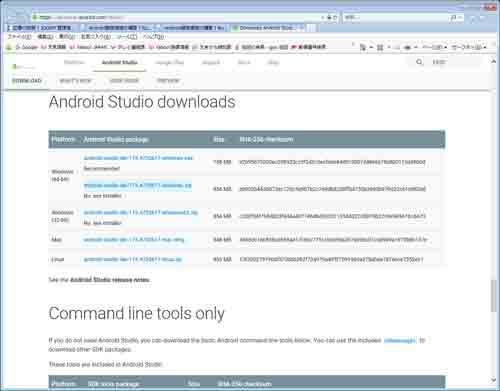Download the Windows 64-bit zip package
The height and width of the screenshot is (391, 500).
click(x=138, y=185)
